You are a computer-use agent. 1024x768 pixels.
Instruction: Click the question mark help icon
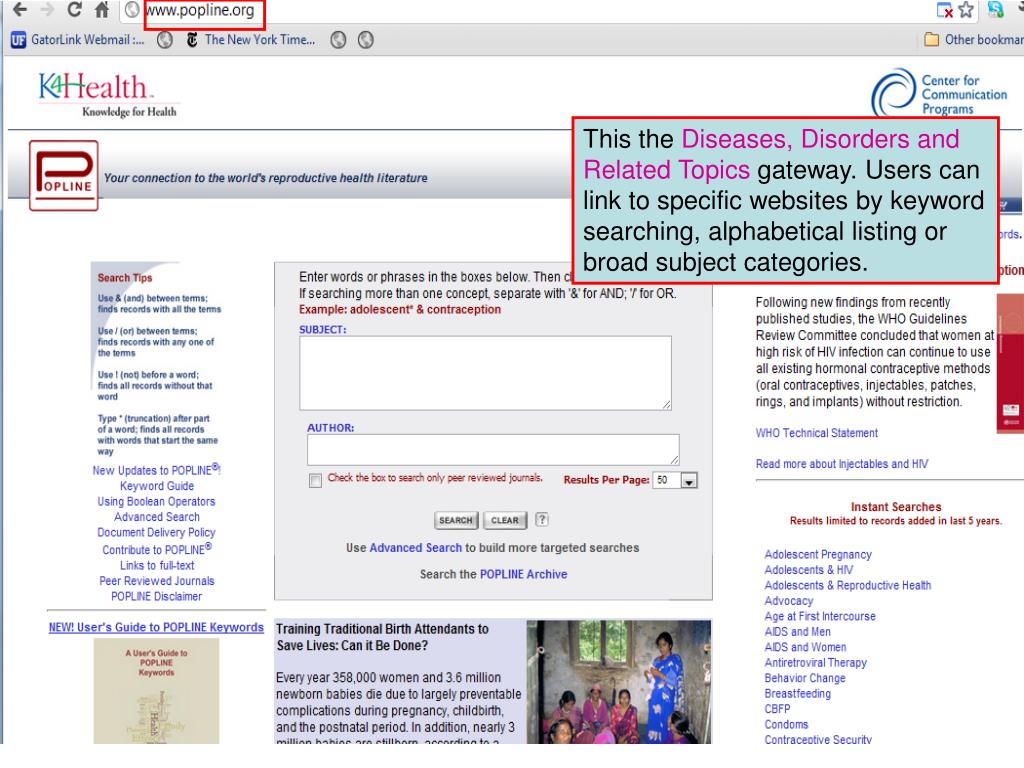coord(542,519)
